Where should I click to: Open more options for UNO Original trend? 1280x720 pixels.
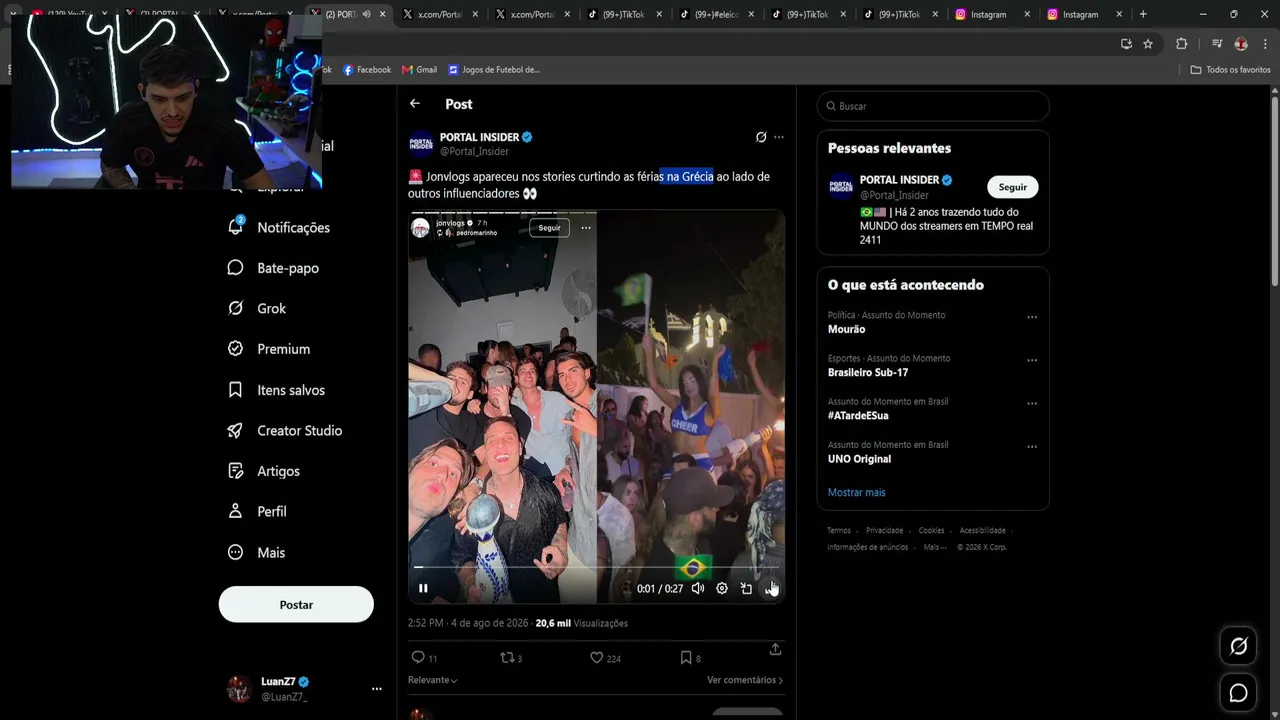pyautogui.click(x=1032, y=447)
